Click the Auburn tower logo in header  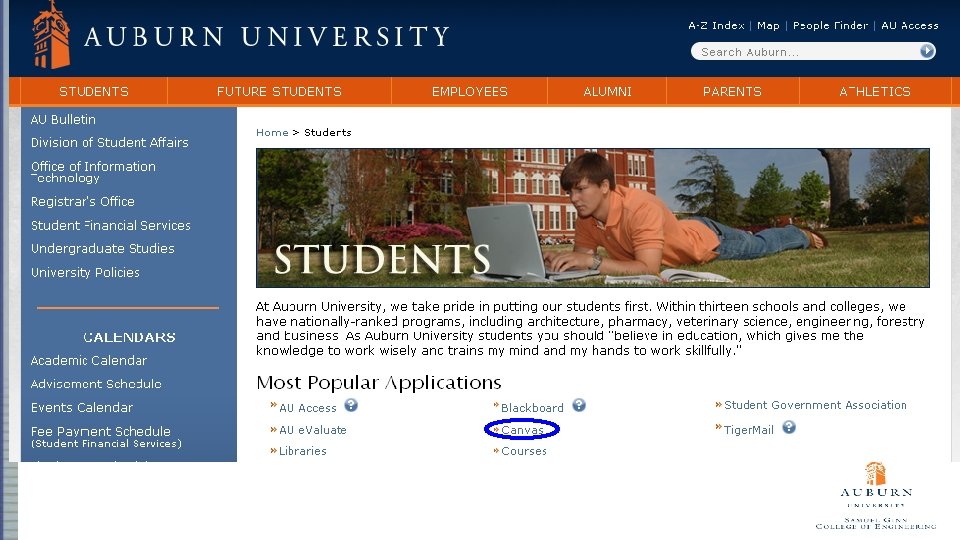51,35
